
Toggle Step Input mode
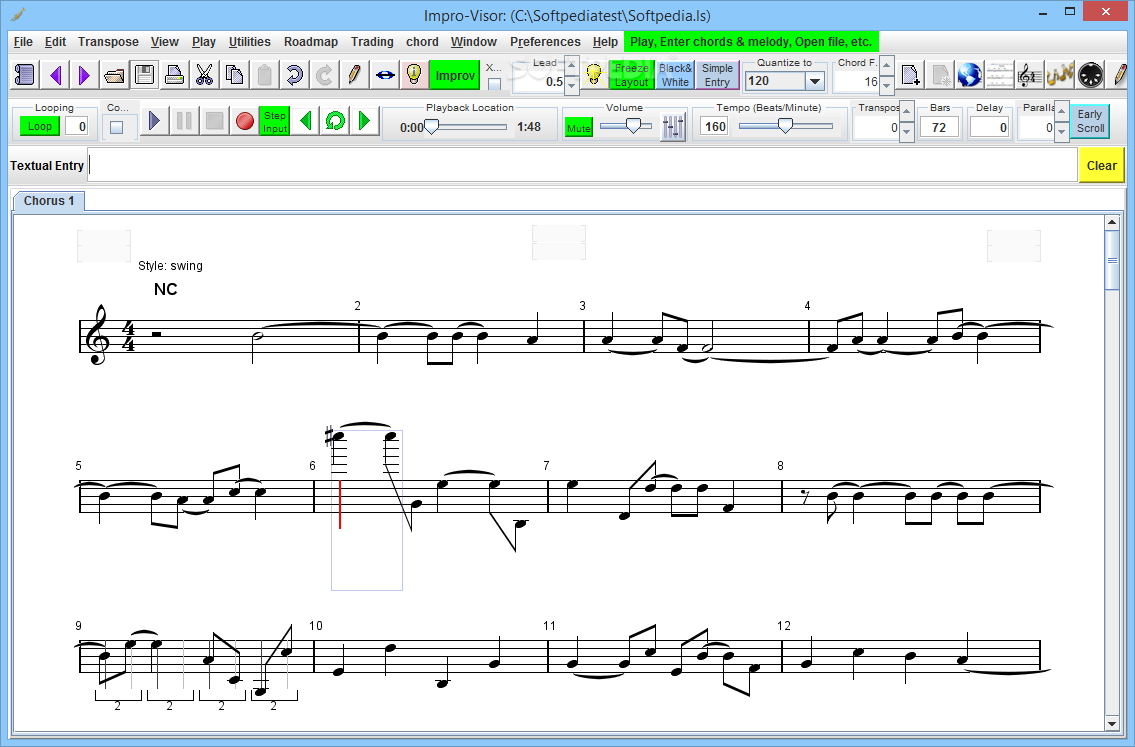(x=274, y=122)
